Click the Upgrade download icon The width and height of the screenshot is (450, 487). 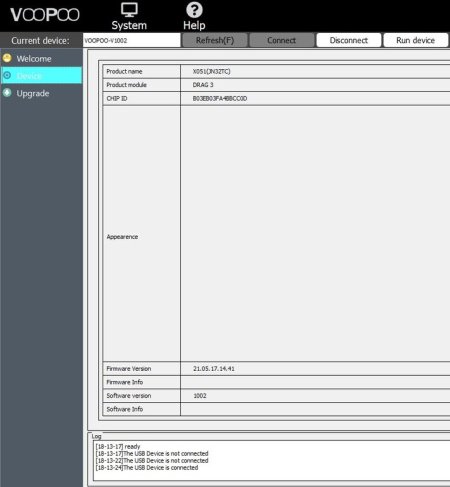7,92
